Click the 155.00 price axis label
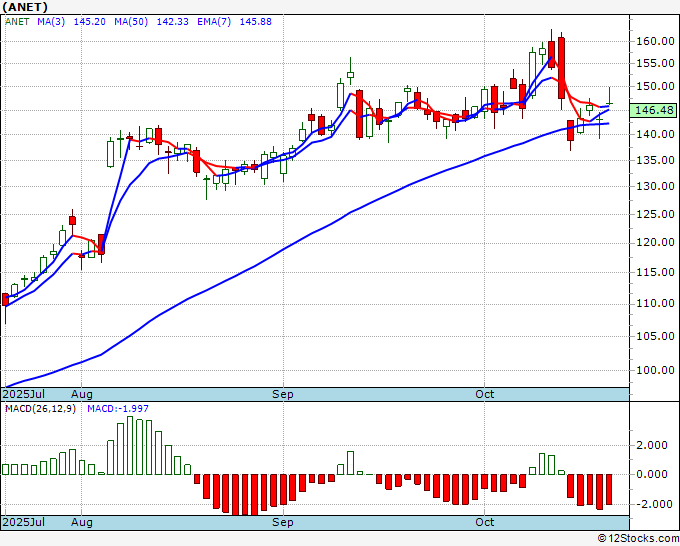 [x=655, y=63]
